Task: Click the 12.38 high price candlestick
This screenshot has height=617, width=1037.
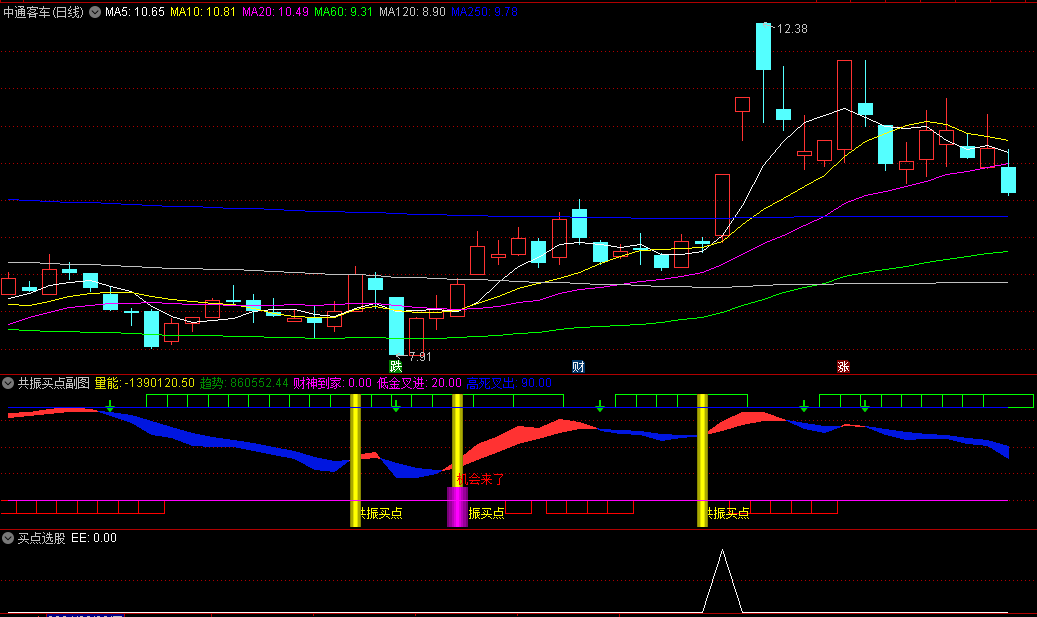Action: [x=763, y=46]
